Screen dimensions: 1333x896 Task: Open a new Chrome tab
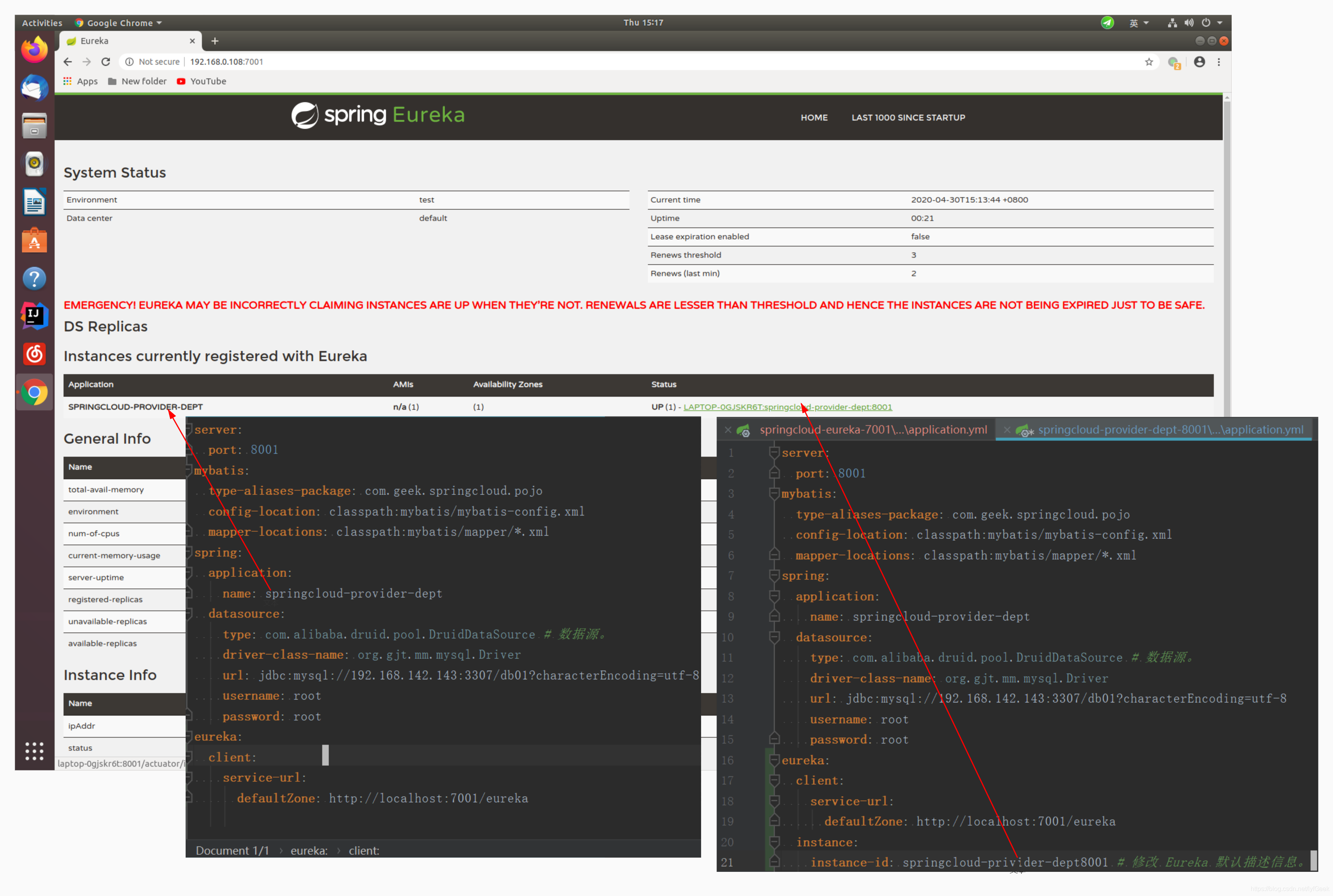click(x=215, y=41)
